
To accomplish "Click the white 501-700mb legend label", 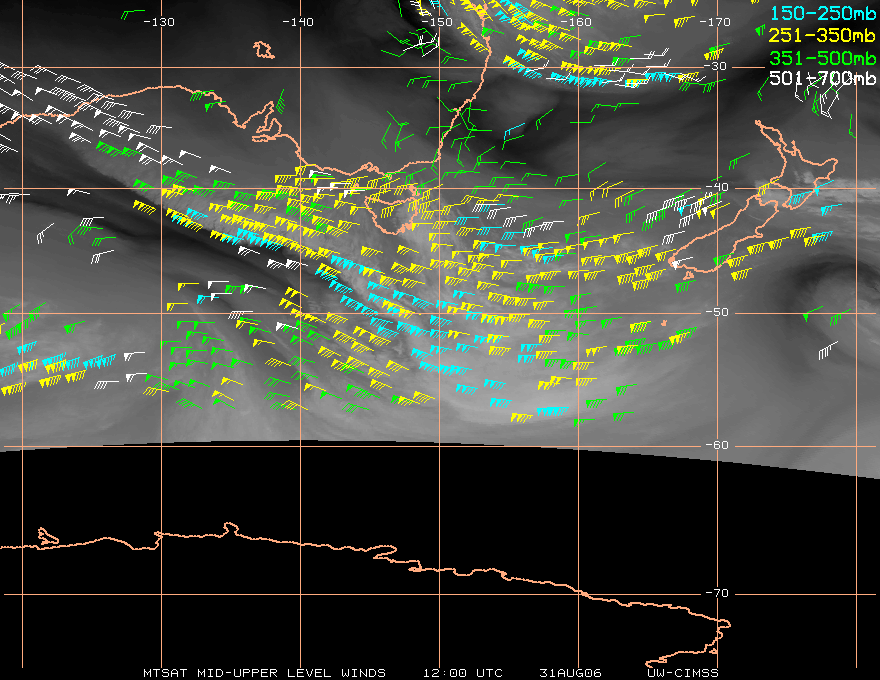I will click(822, 78).
